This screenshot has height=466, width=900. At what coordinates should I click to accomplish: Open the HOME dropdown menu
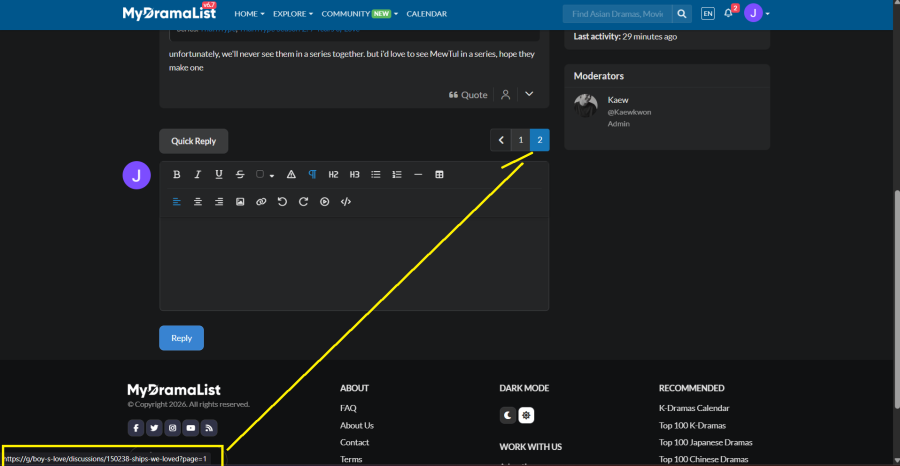250,14
